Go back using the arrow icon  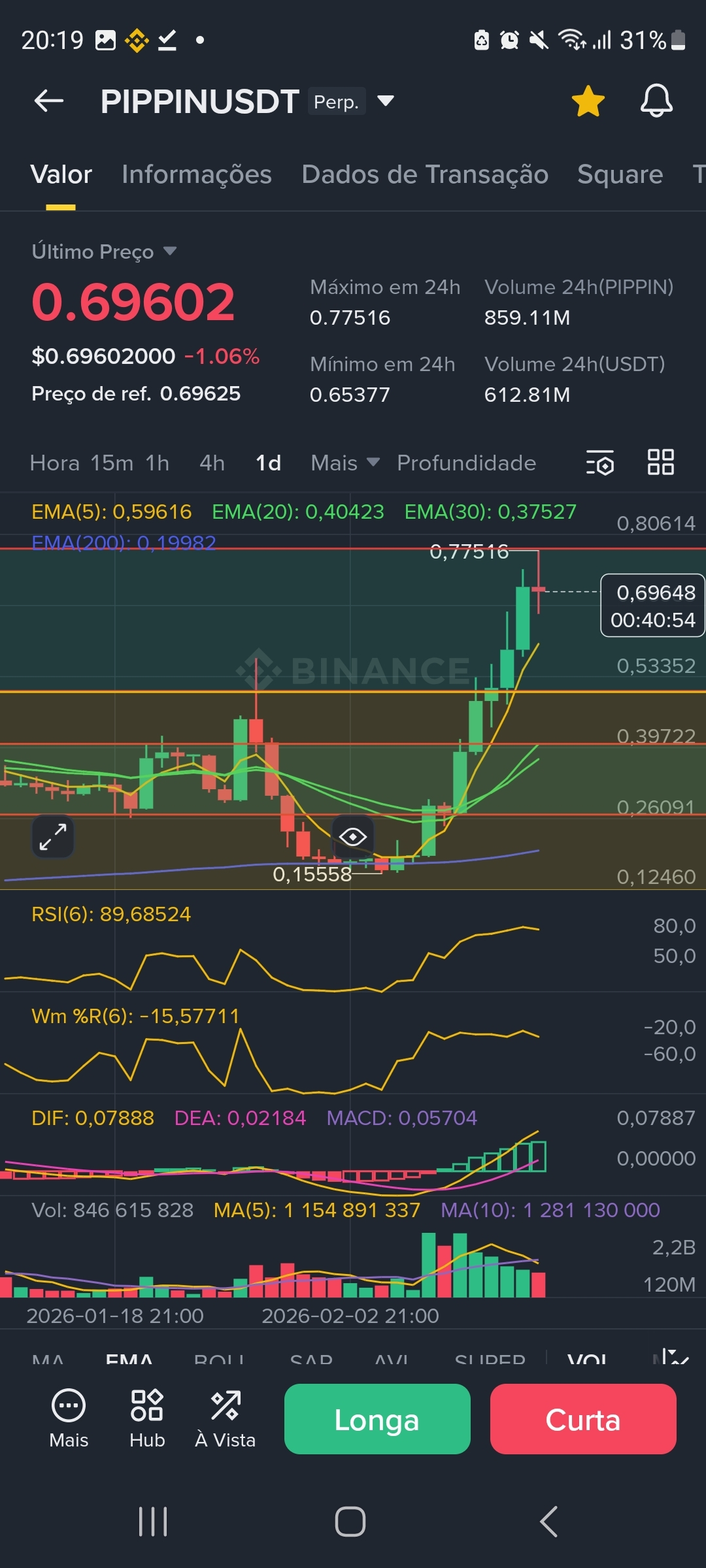coord(49,101)
